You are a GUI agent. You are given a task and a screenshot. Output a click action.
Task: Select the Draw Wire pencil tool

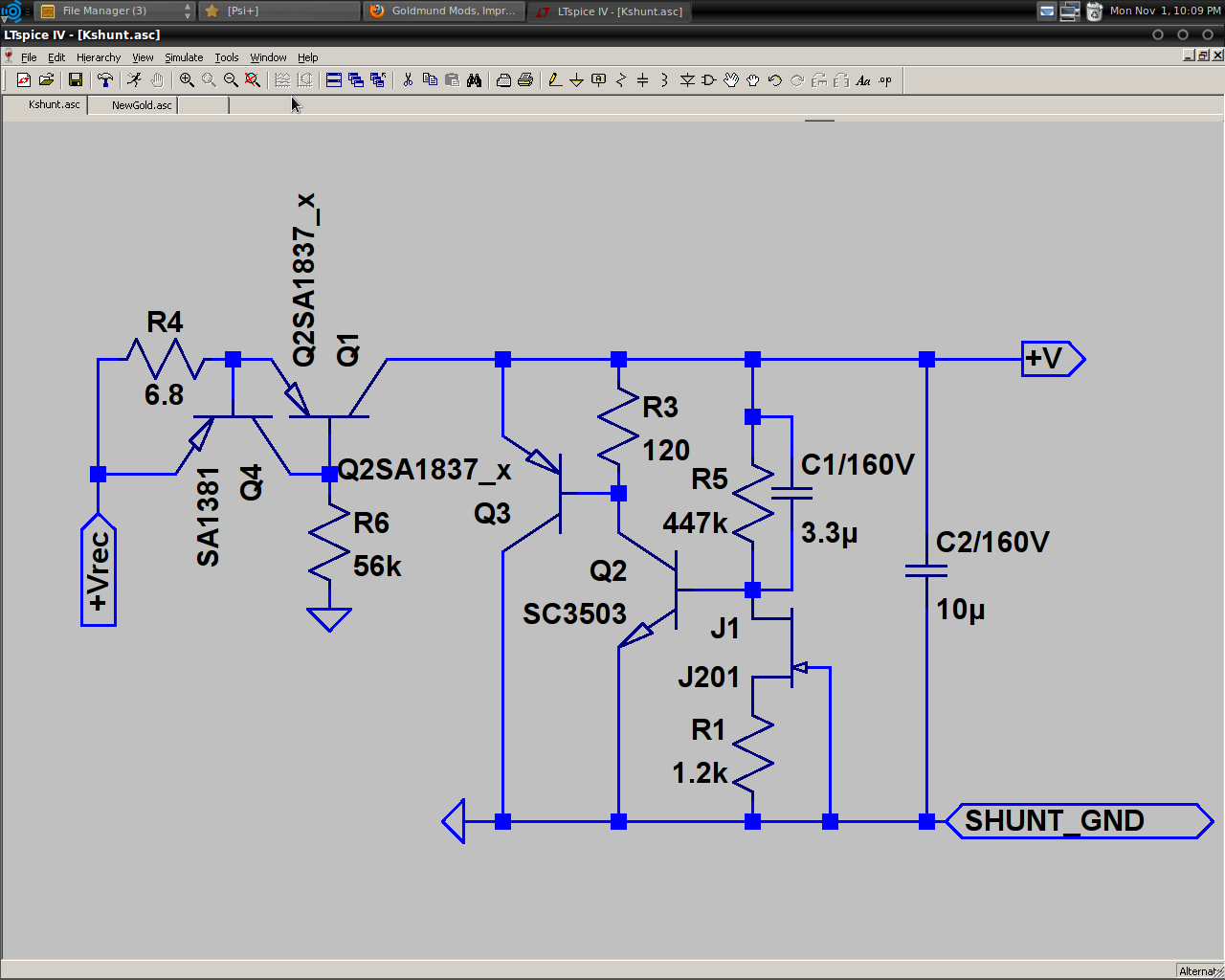555,80
